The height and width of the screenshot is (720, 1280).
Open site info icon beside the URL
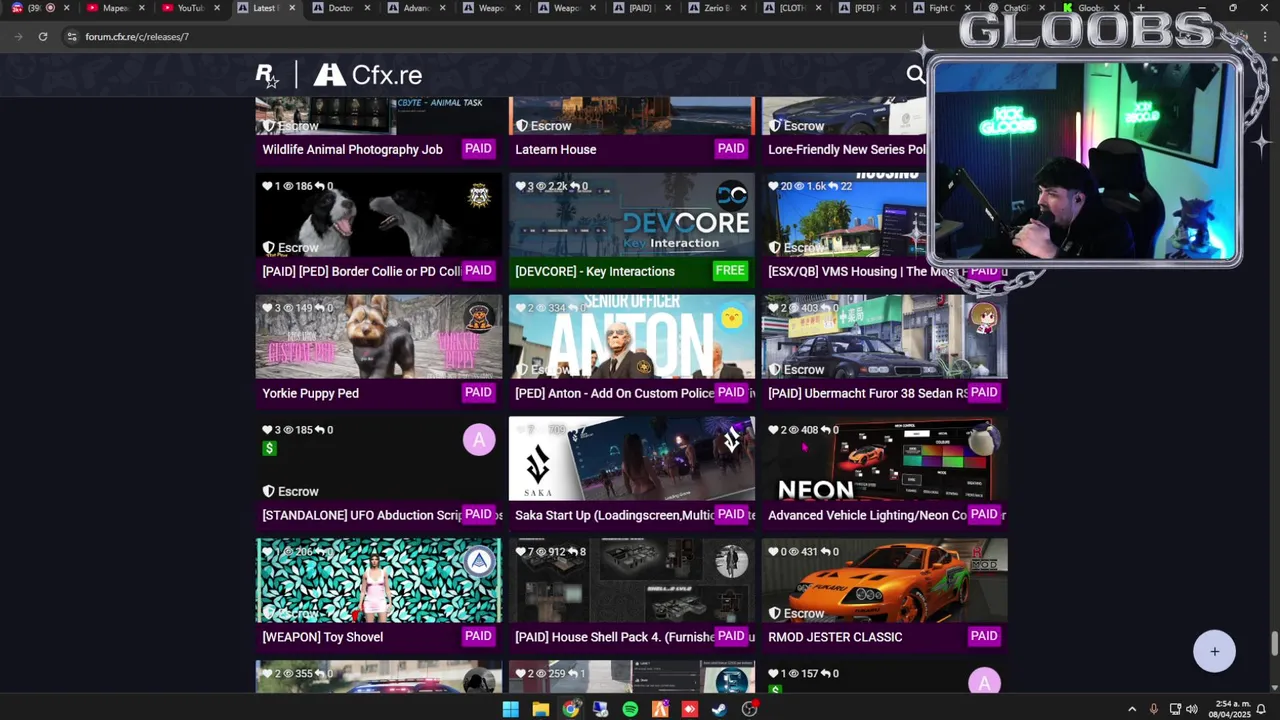click(x=71, y=37)
